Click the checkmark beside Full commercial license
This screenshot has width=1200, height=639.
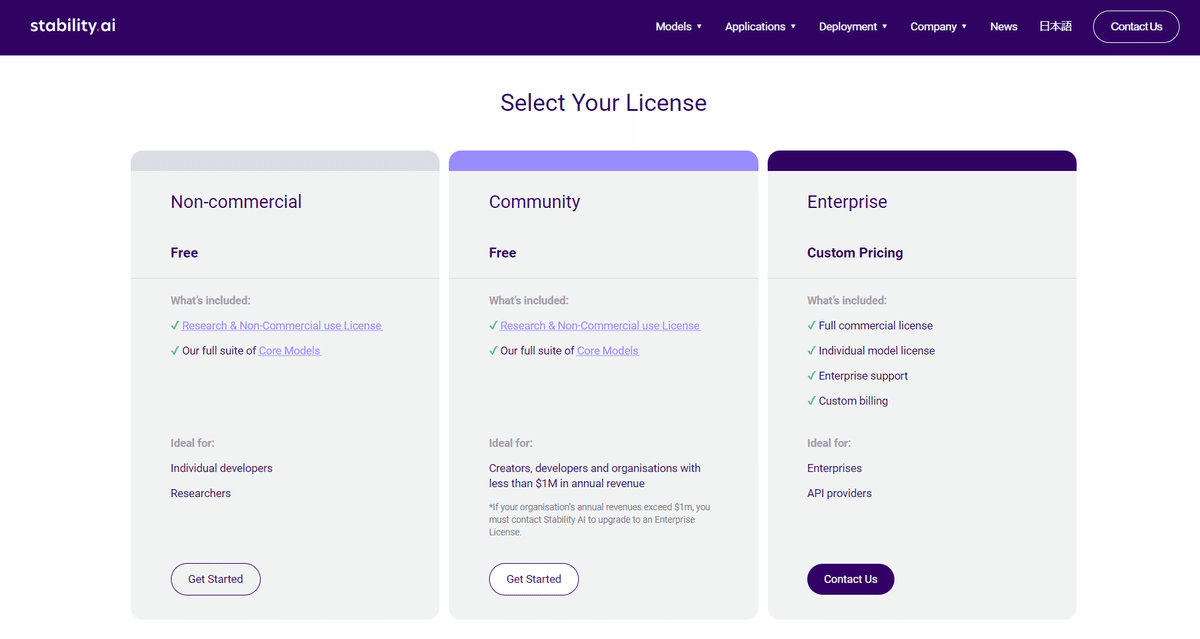(811, 326)
